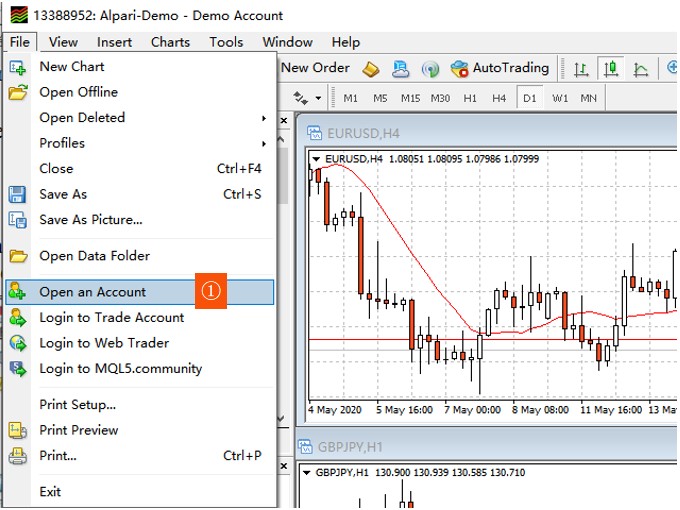Click the Open Offline folder icon

pyautogui.click(x=18, y=92)
